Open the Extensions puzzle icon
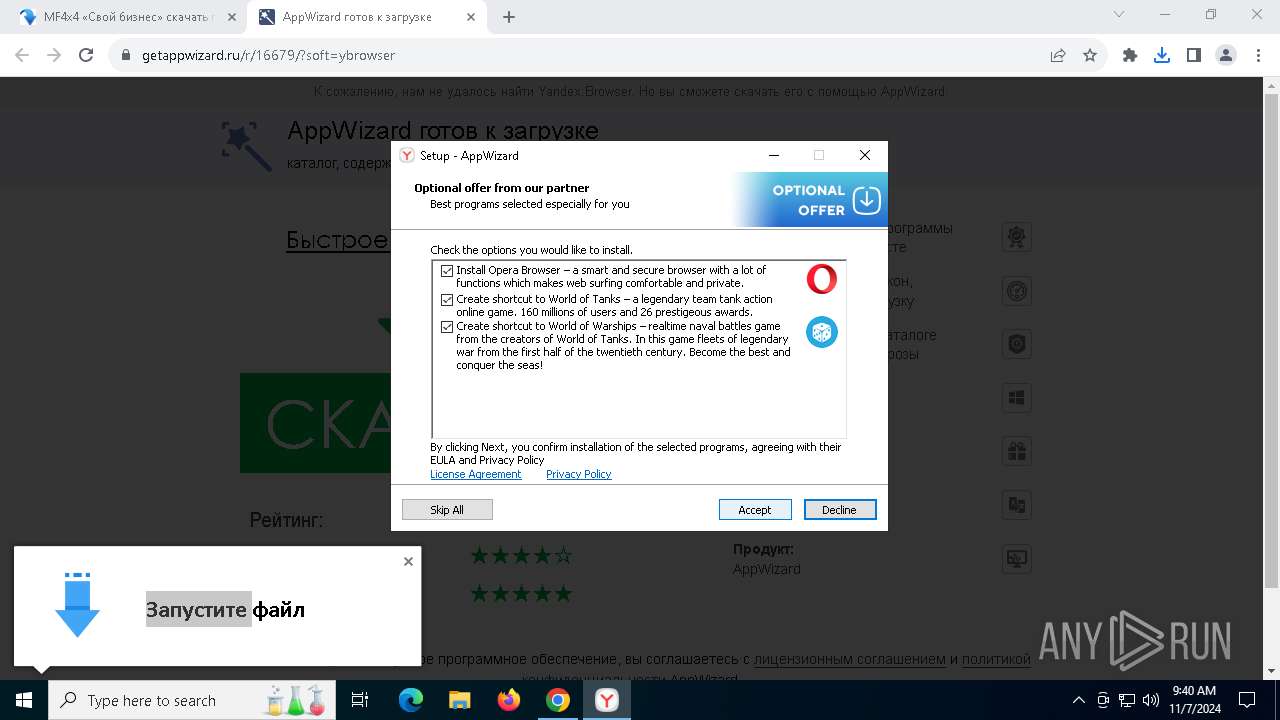This screenshot has width=1280, height=720. tap(1130, 55)
